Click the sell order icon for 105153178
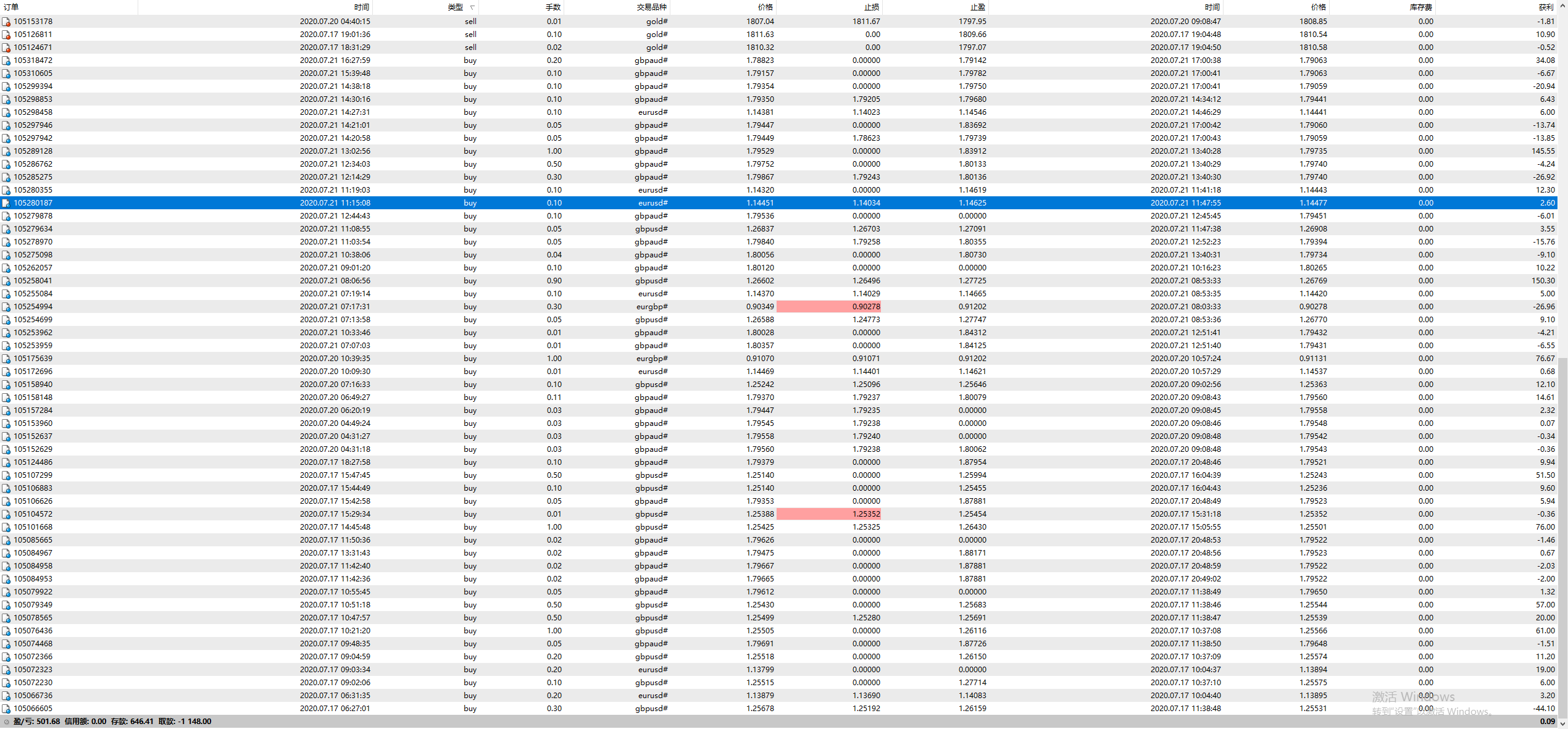1568x729 pixels. pos(6,22)
